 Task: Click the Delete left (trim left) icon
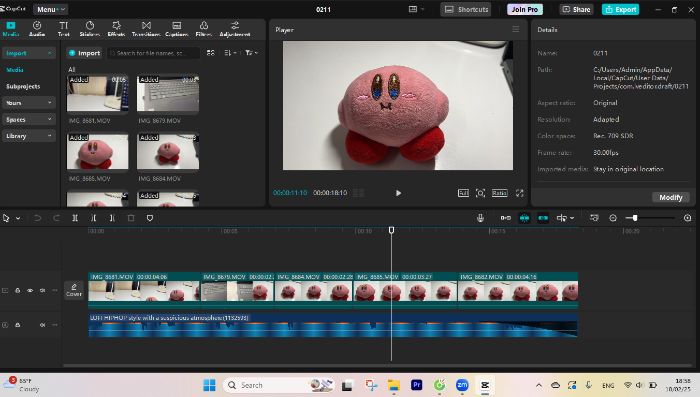tap(93, 218)
